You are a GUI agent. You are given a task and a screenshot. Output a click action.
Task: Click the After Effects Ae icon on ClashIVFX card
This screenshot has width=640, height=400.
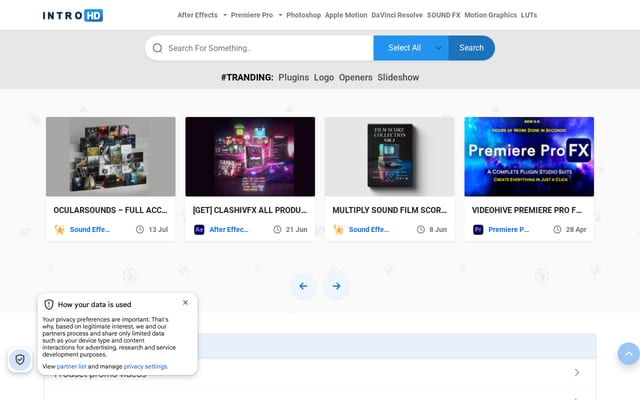coord(199,229)
